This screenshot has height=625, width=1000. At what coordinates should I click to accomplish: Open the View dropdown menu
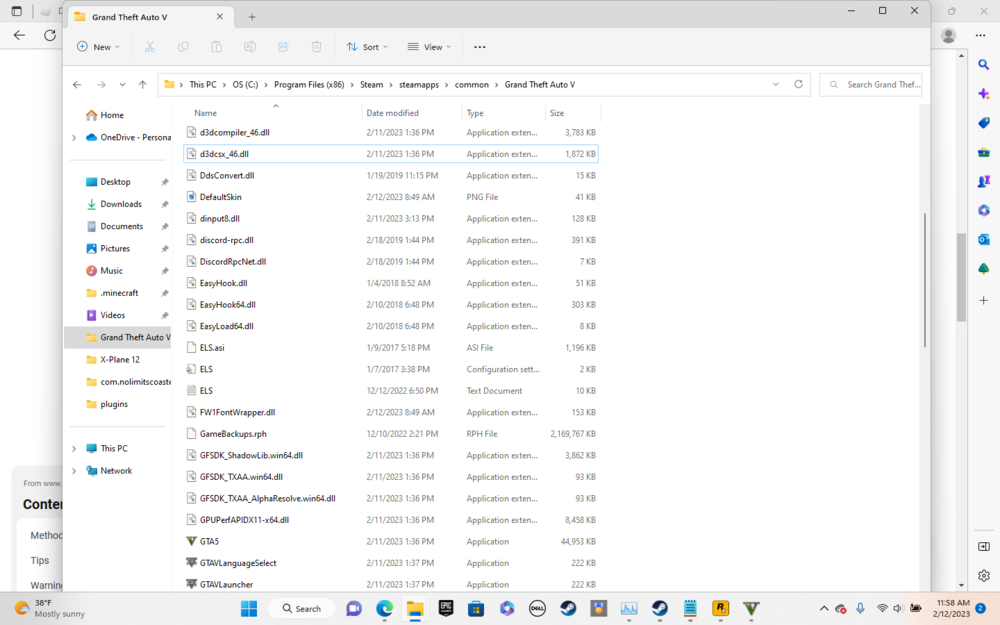coord(430,46)
